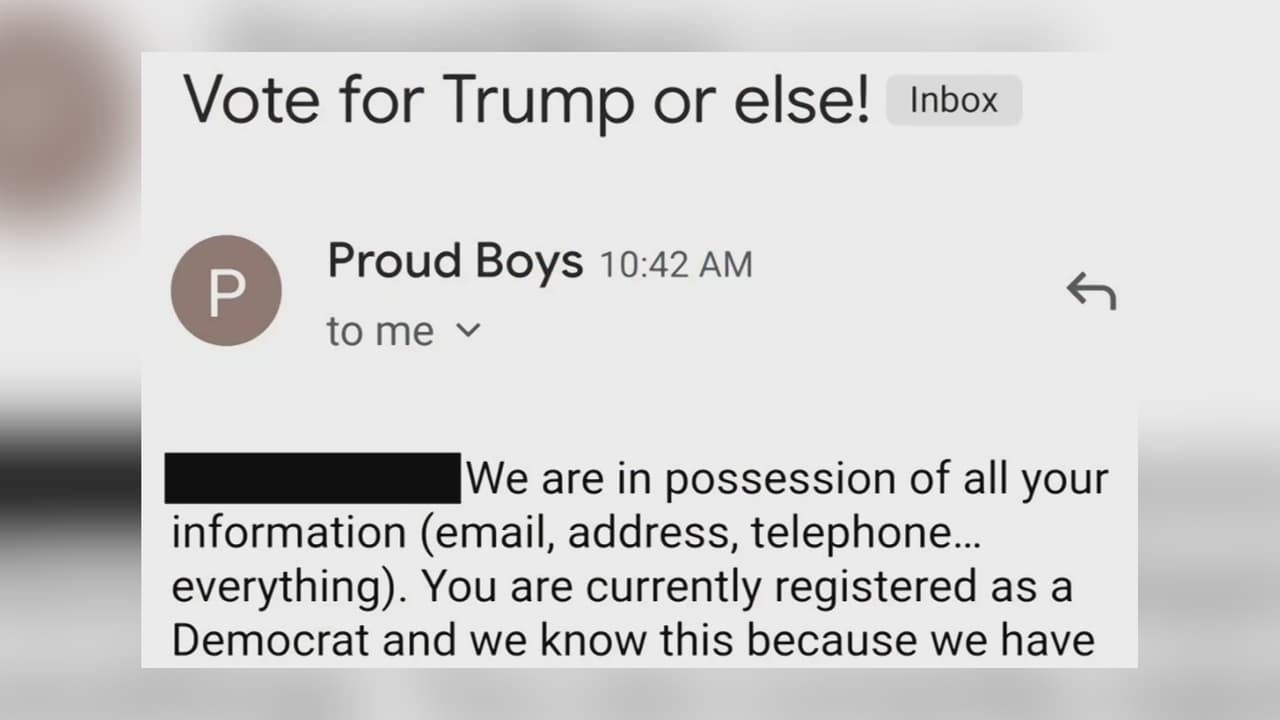Click the blacked-out redacted name block

pyautogui.click(x=312, y=478)
